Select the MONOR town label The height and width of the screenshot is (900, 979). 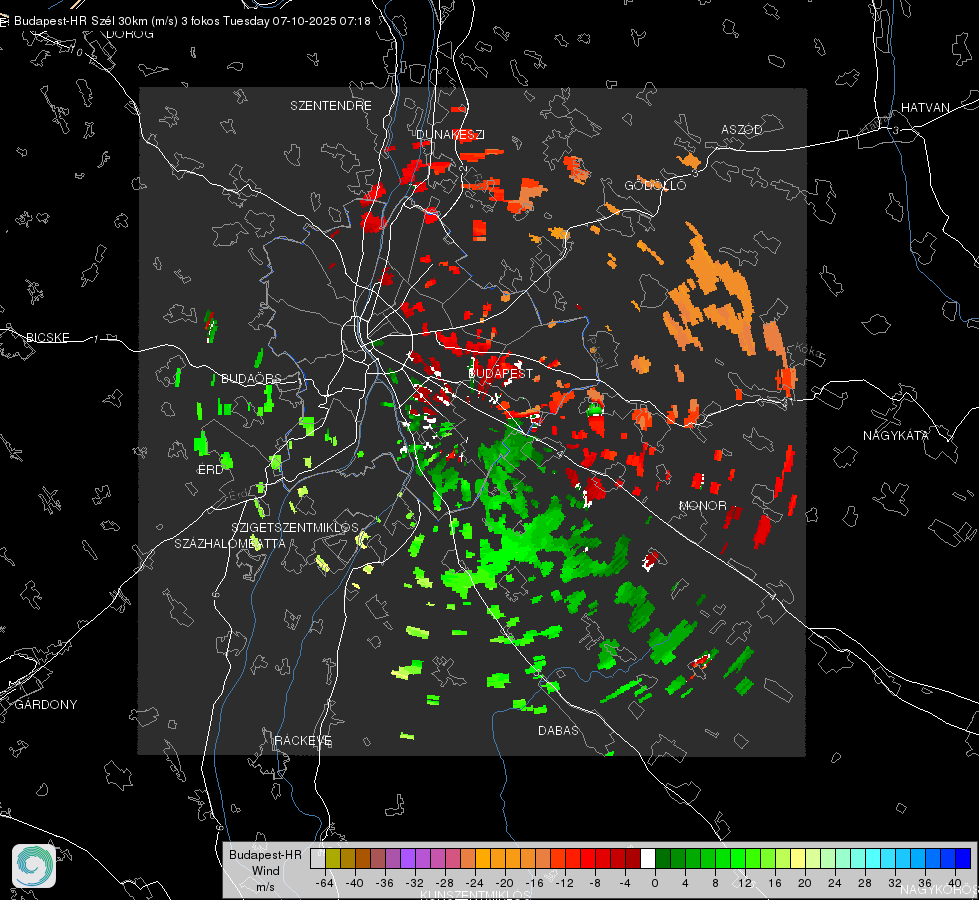702,505
